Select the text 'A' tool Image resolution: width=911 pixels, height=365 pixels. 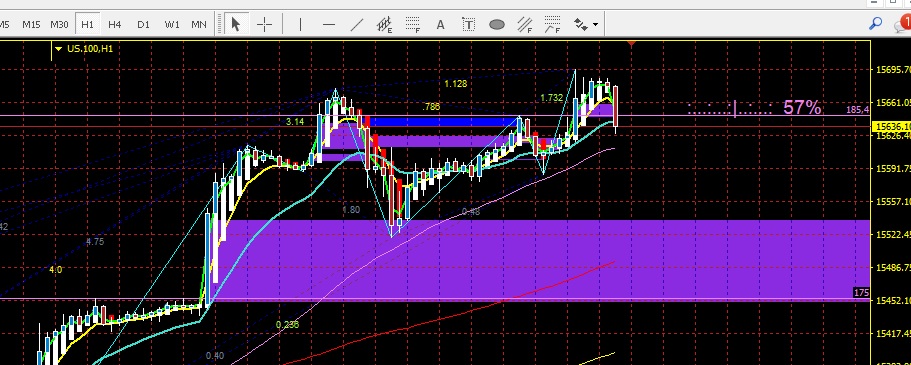pyautogui.click(x=440, y=24)
